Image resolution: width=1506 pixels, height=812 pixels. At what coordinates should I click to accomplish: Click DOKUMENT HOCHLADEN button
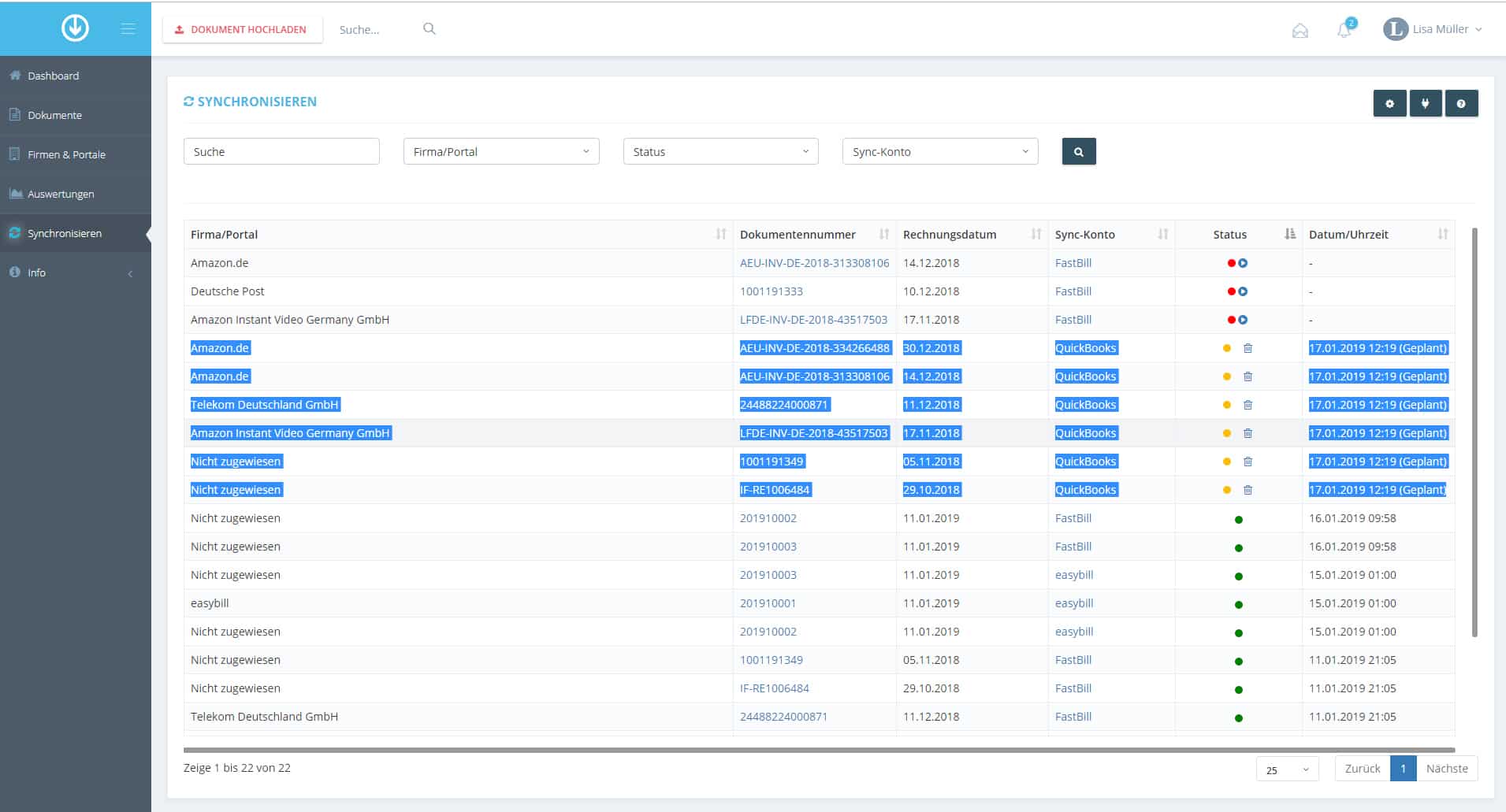click(242, 29)
